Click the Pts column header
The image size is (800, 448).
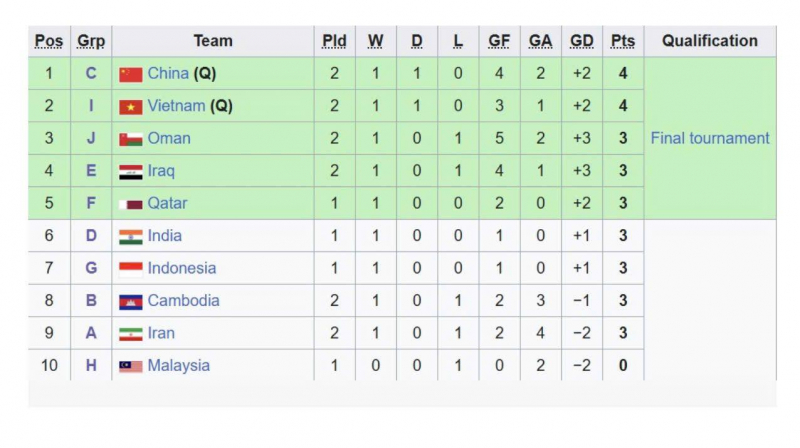pyautogui.click(x=623, y=41)
